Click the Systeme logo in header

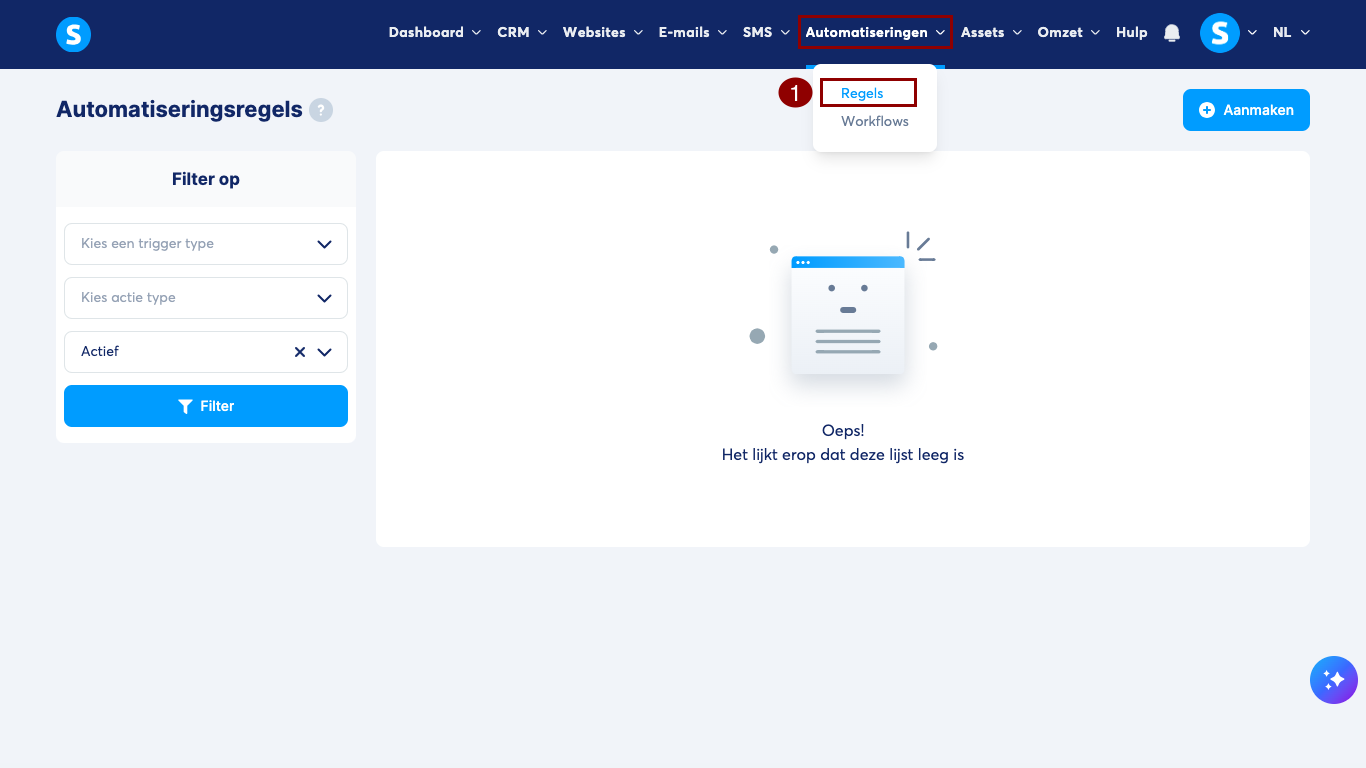[x=73, y=34]
